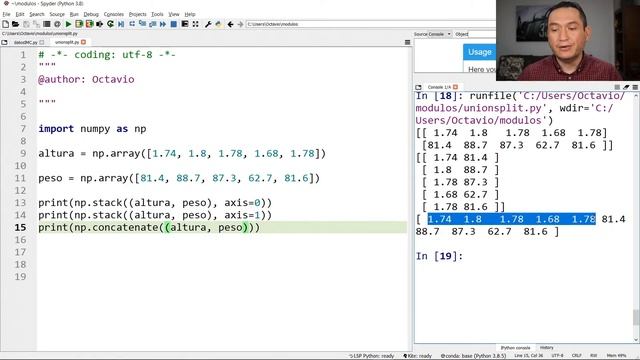Click the In [19]: console prompt
This screenshot has width=640, height=360.
click(x=439, y=256)
